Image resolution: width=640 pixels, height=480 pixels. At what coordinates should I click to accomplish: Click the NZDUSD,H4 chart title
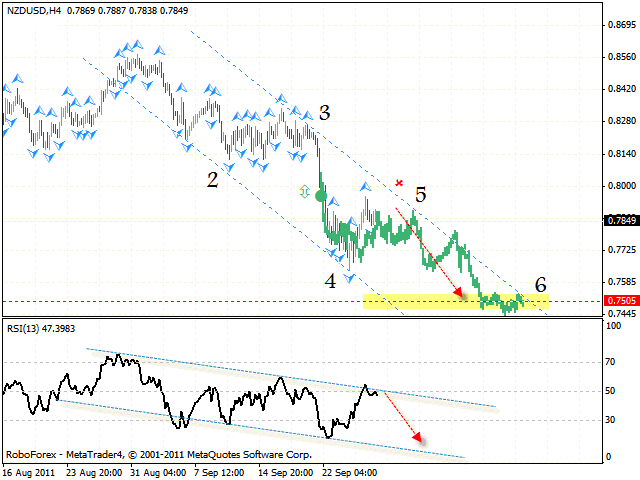click(x=33, y=10)
